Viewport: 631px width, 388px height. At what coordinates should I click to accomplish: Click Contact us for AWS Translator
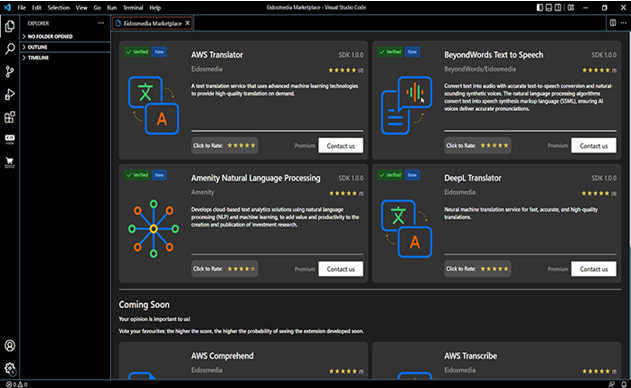pos(340,146)
